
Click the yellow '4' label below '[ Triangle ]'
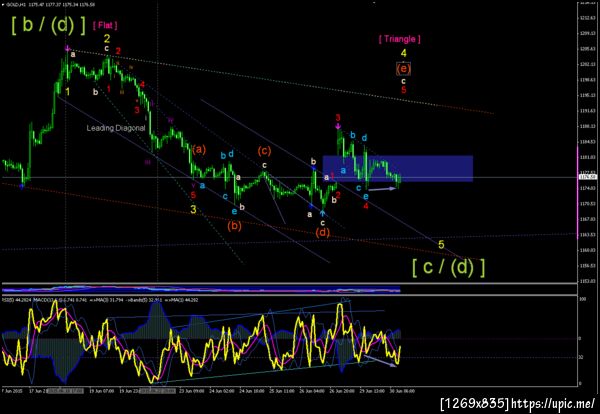pyautogui.click(x=404, y=53)
